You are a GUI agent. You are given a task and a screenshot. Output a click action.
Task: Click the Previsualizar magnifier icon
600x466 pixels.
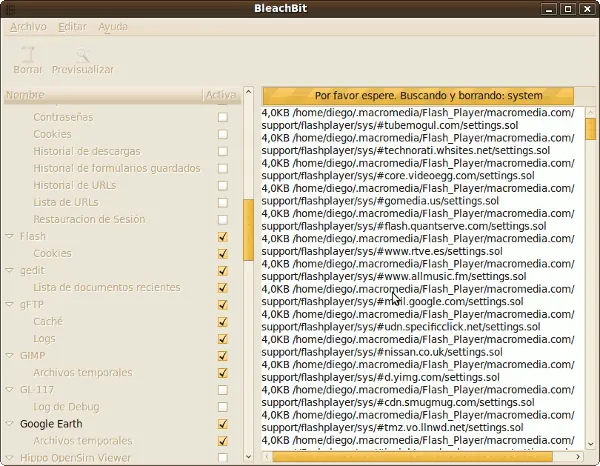pyautogui.click(x=83, y=55)
